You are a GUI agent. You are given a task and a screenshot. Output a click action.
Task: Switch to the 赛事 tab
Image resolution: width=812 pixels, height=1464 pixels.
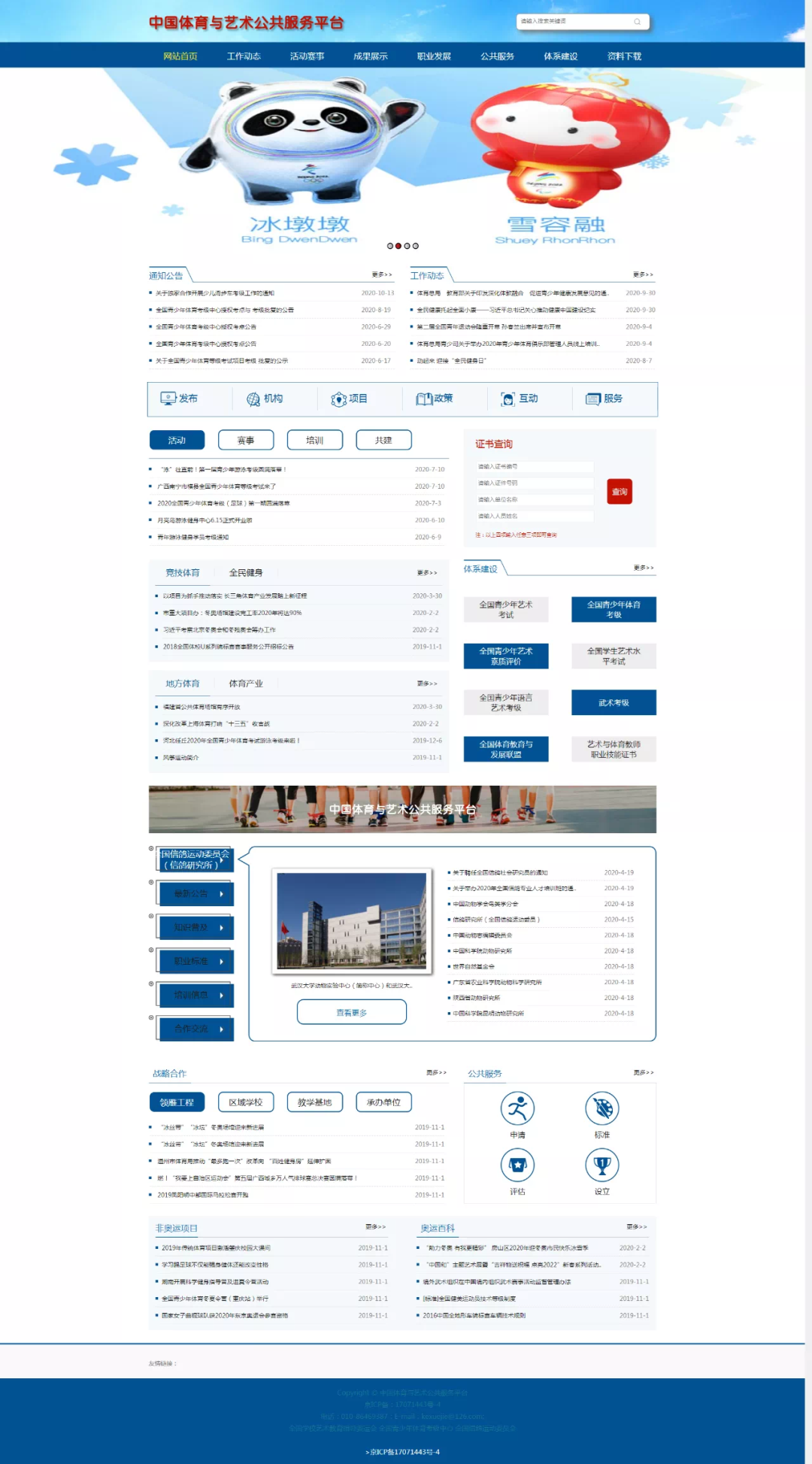click(x=246, y=440)
